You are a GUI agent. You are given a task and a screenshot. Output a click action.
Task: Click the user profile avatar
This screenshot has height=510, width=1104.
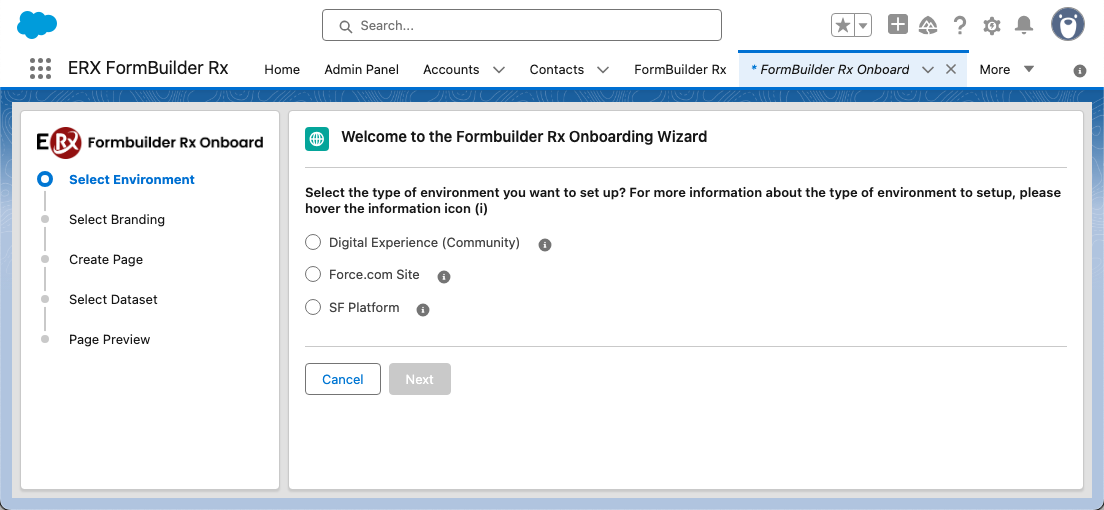pos(1067,25)
